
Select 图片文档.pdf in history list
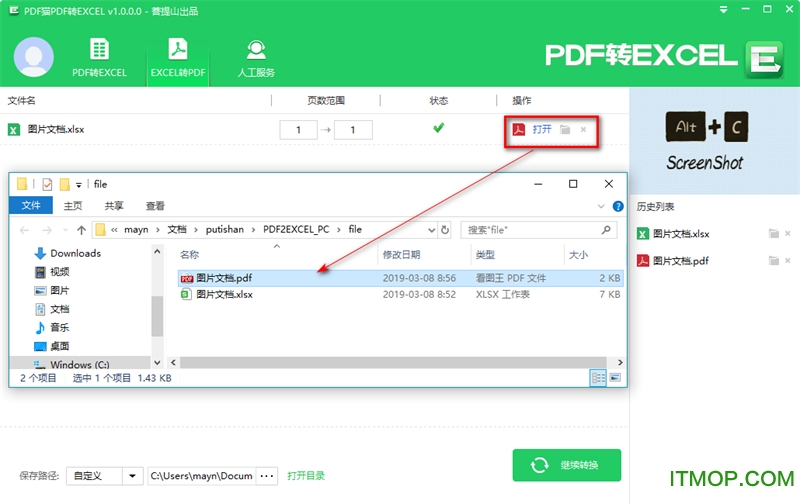pyautogui.click(x=681, y=261)
